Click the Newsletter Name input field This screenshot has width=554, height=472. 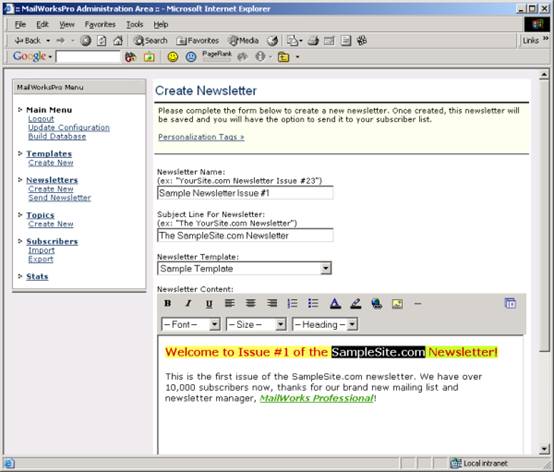pyautogui.click(x=245, y=193)
